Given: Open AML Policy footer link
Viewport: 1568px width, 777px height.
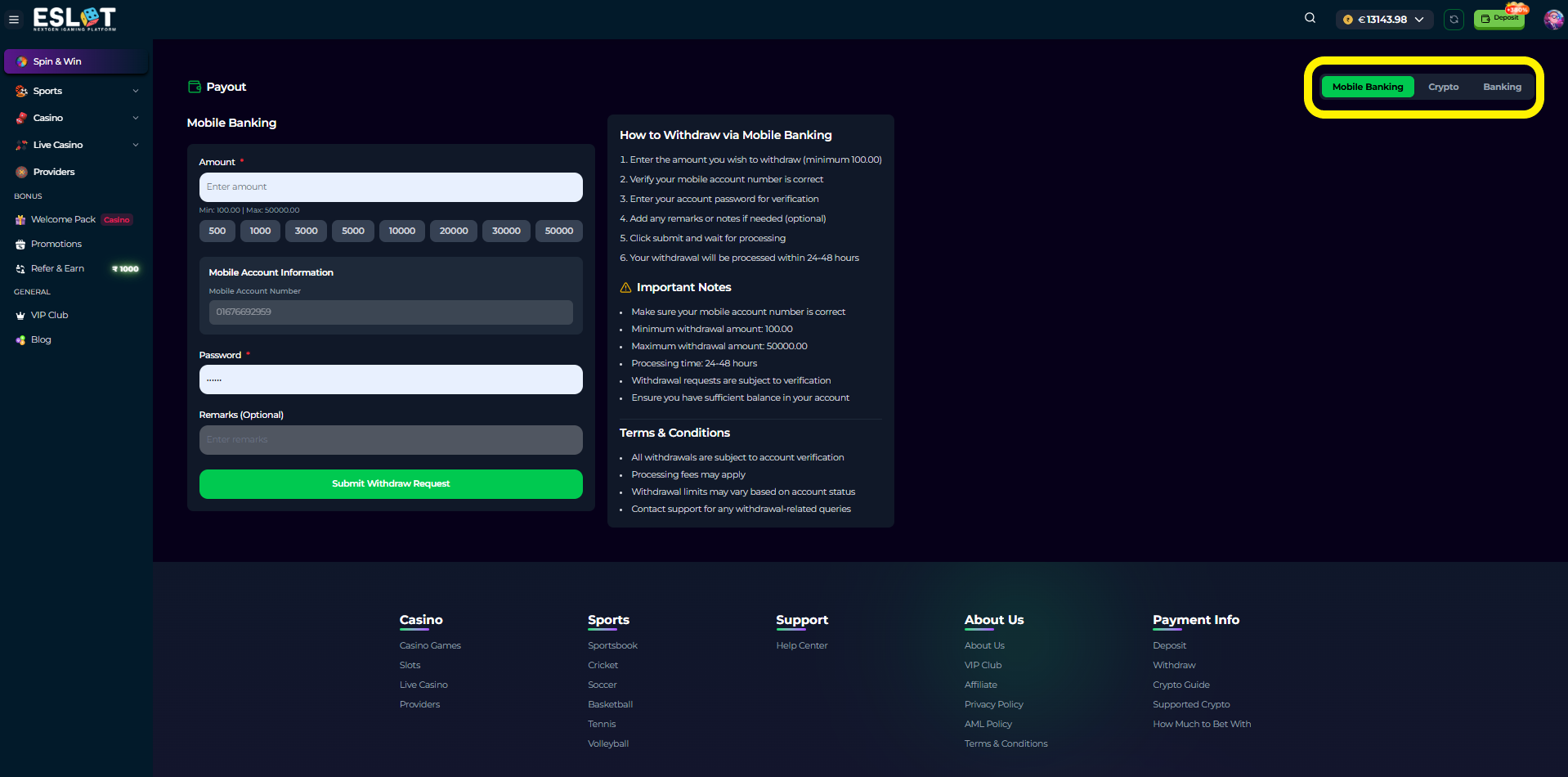Looking at the screenshot, I should coord(988,724).
